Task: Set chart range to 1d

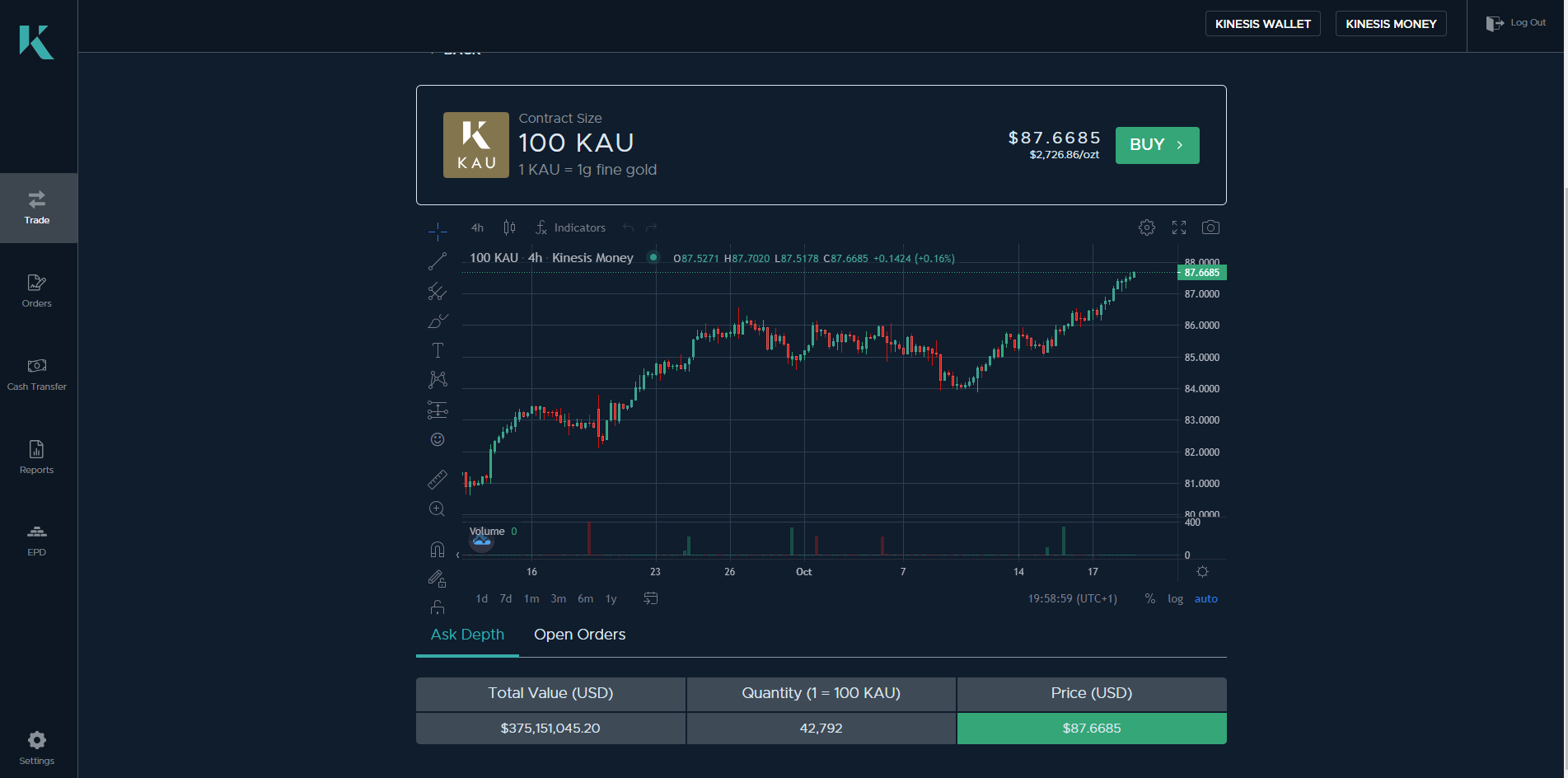Action: [x=482, y=599]
